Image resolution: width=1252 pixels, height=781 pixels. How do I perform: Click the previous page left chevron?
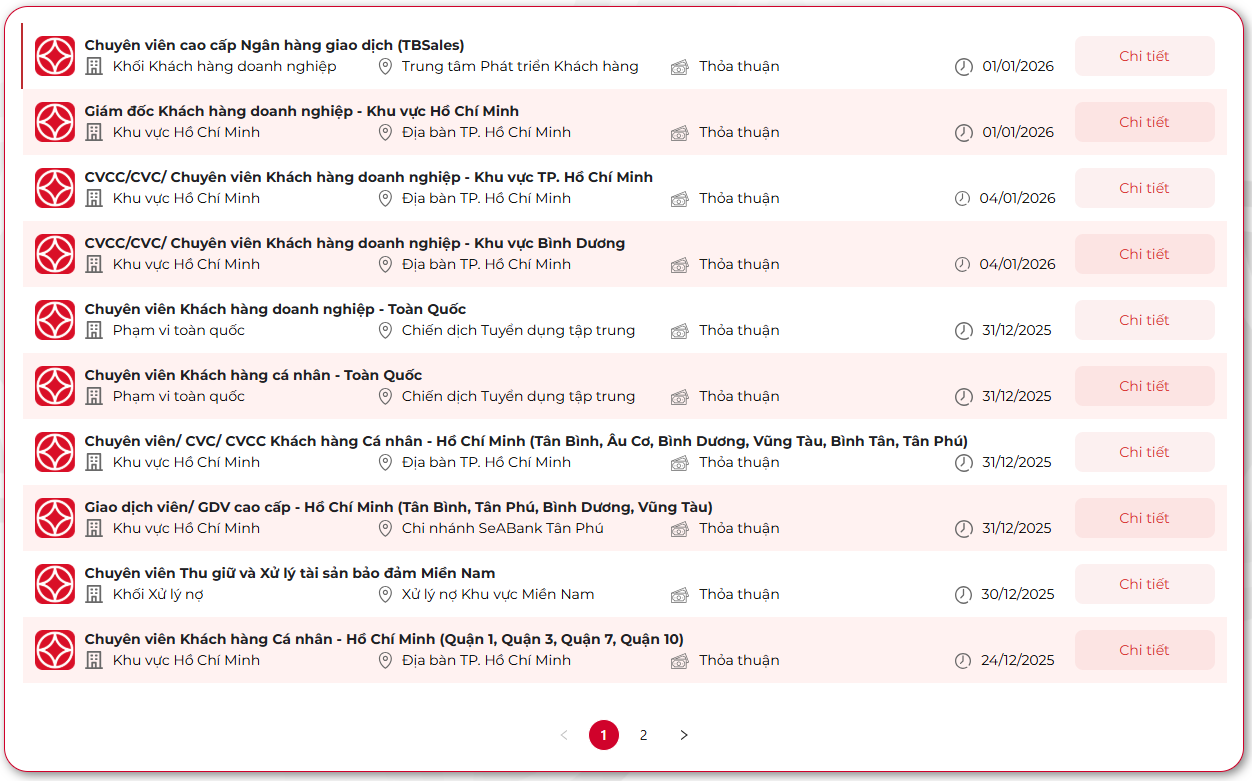pyautogui.click(x=564, y=735)
